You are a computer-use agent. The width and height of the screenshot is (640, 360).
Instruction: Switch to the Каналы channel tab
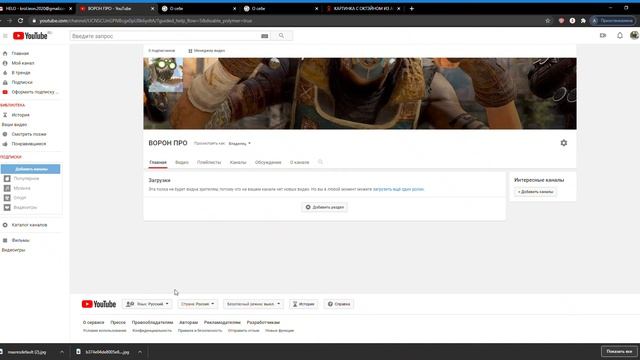click(x=238, y=162)
